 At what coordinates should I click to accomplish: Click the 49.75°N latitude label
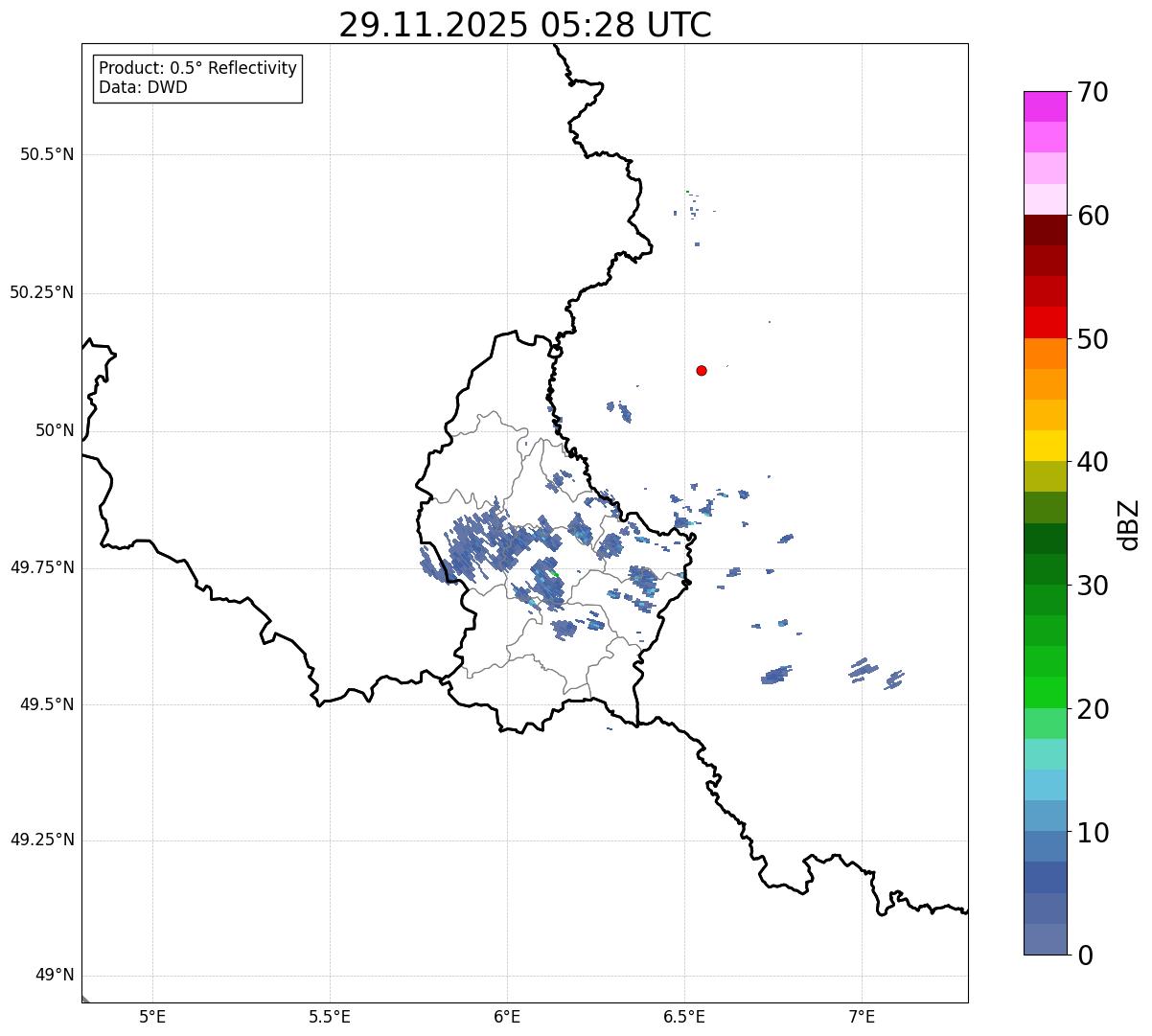(42, 567)
